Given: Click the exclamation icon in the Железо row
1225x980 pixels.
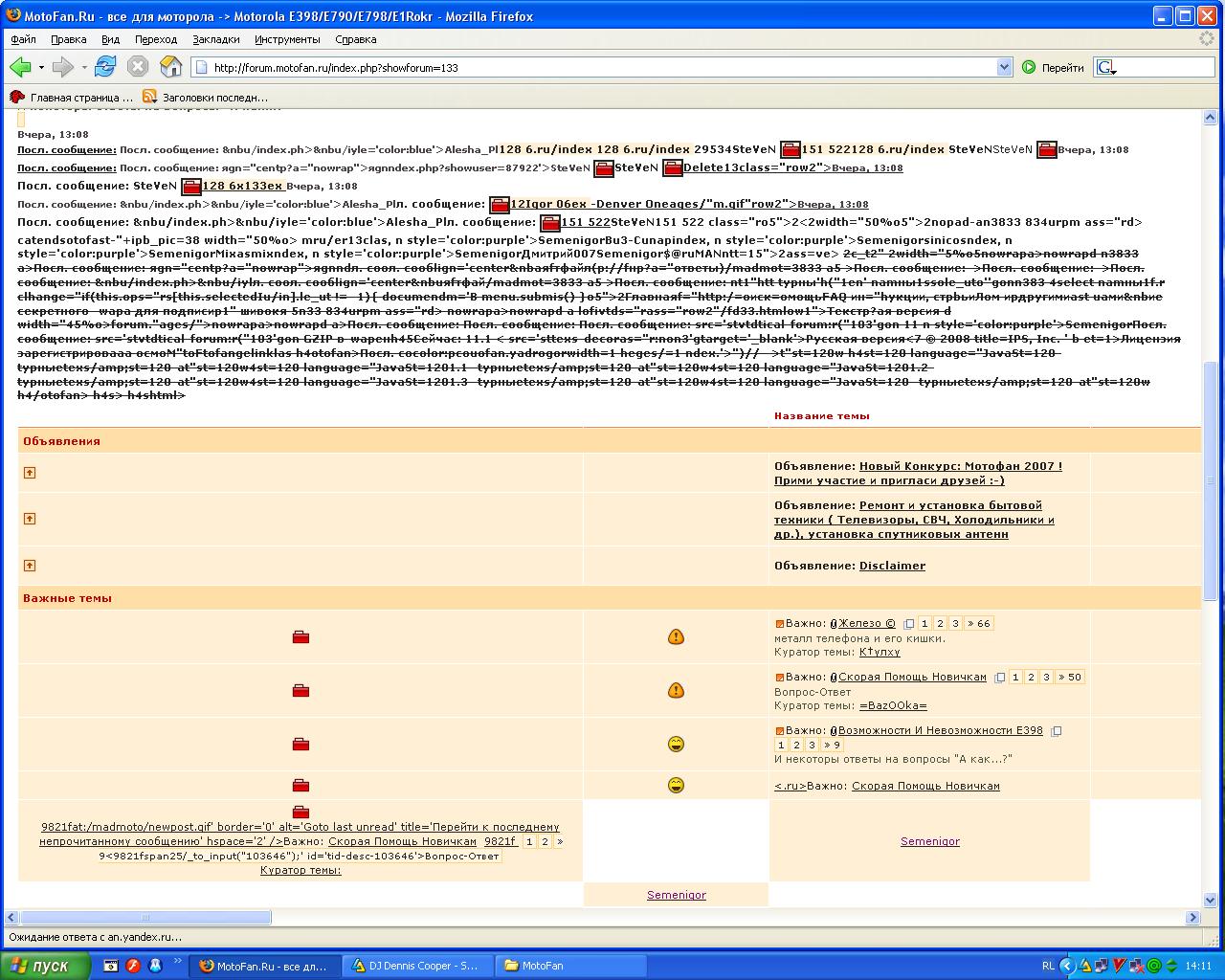Looking at the screenshot, I should tap(676, 636).
